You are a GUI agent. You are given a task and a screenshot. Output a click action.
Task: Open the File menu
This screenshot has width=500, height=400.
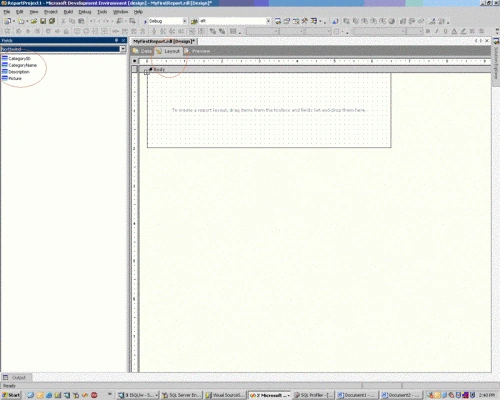click(7, 12)
